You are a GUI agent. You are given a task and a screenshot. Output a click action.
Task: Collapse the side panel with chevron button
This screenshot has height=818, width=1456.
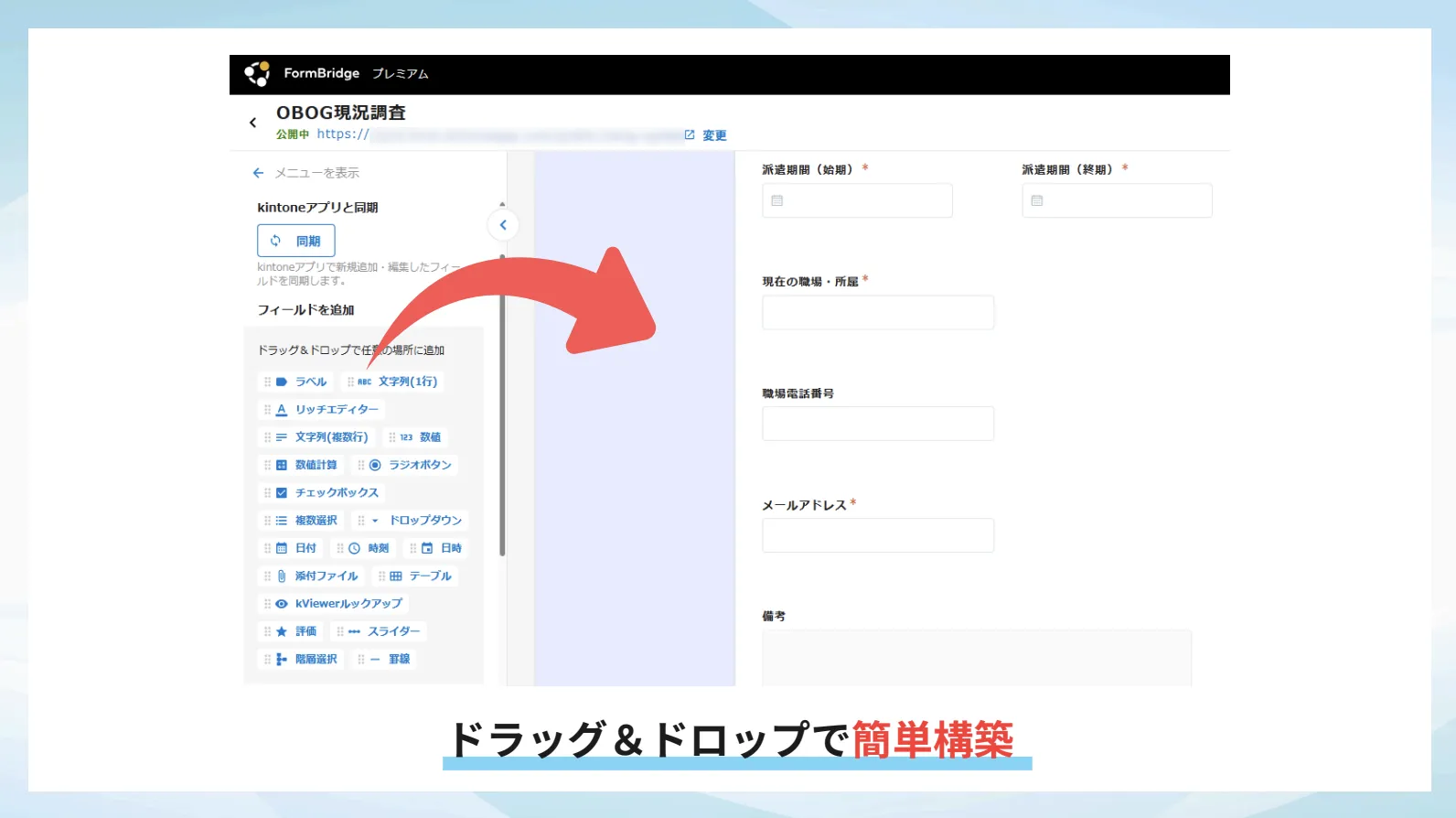coord(503,225)
